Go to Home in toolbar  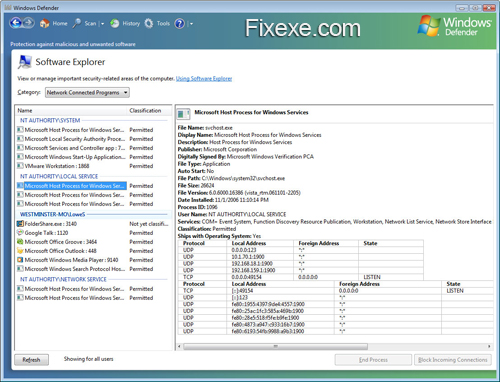pyautogui.click(x=60, y=23)
